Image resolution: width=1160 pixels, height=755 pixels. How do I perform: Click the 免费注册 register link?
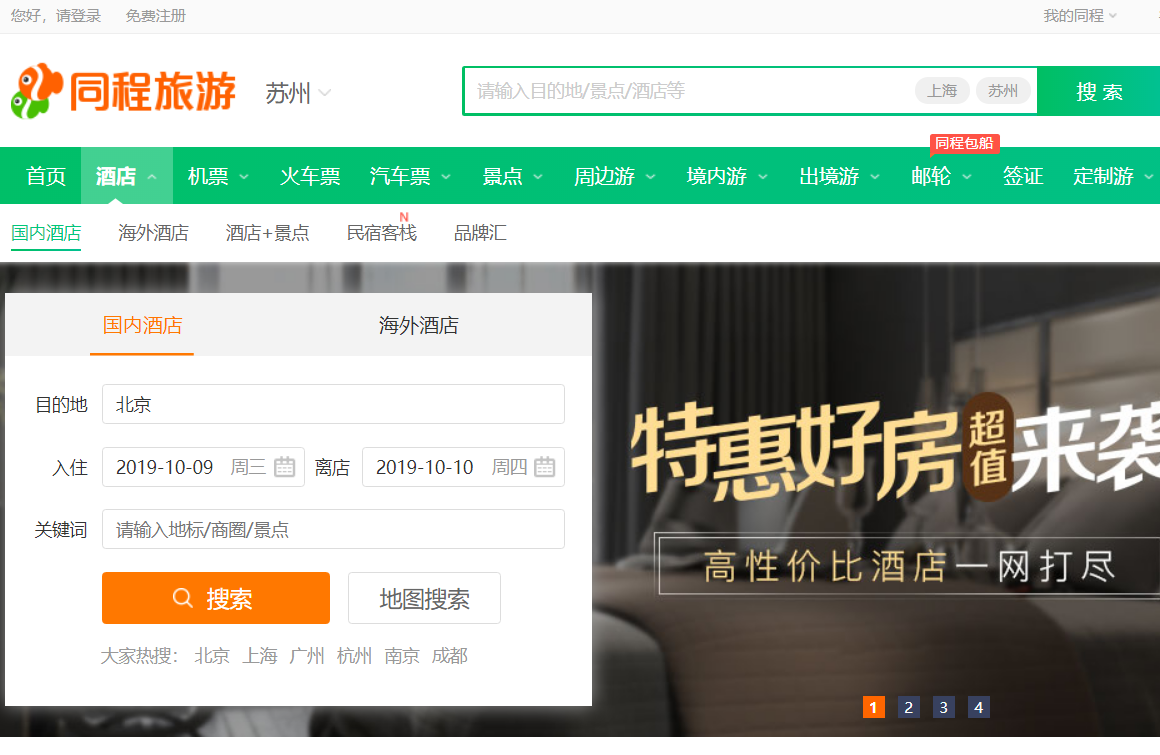(x=155, y=16)
